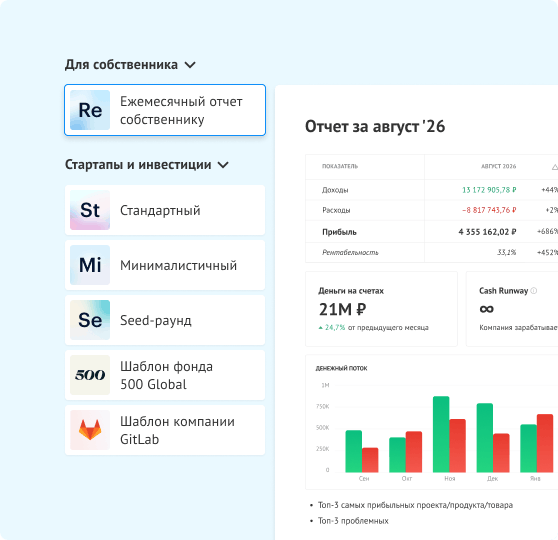
Task: Click the 24,7% growth indicator
Action: [332, 327]
